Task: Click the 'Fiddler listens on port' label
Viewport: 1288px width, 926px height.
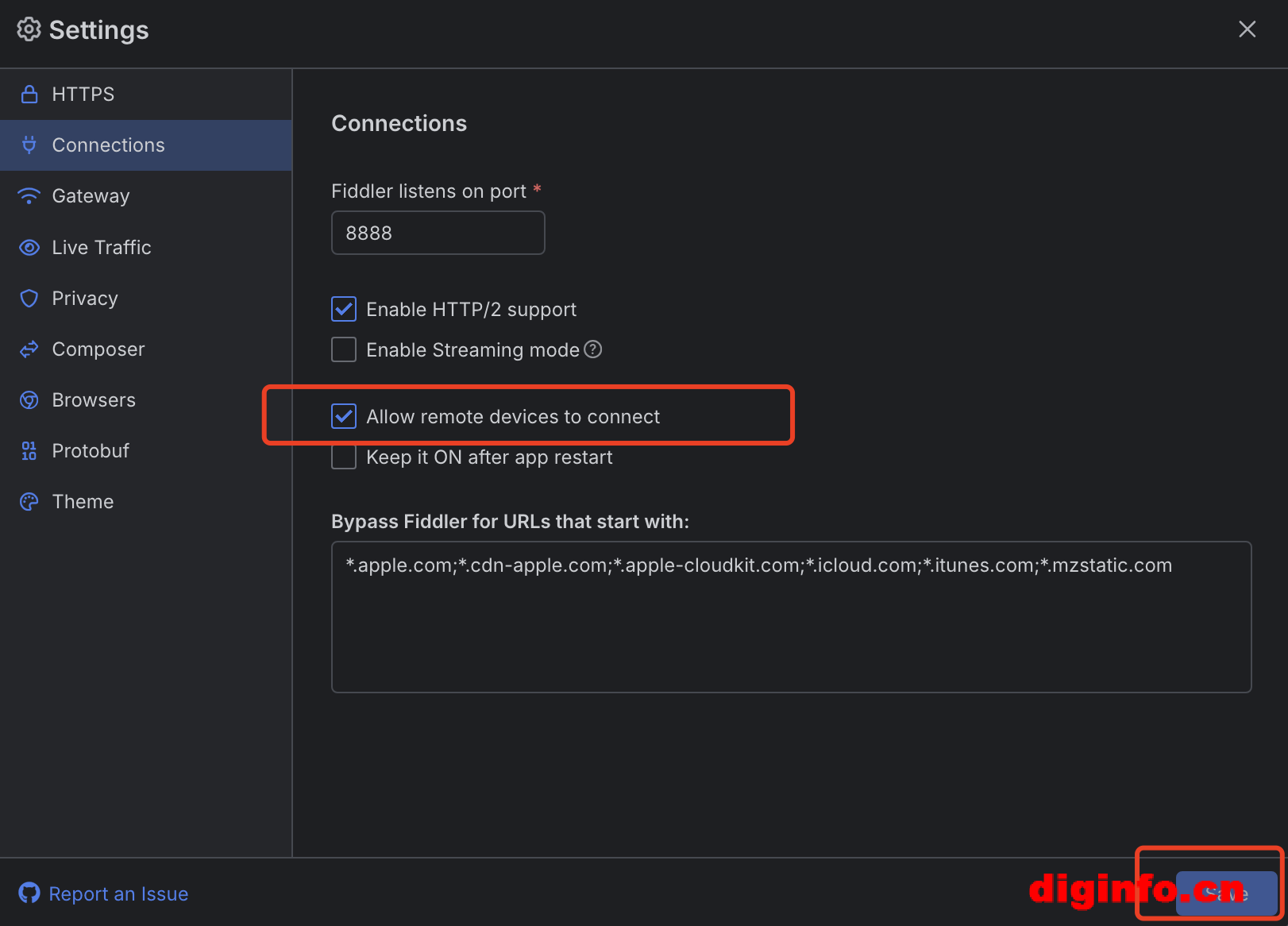Action: (x=429, y=191)
